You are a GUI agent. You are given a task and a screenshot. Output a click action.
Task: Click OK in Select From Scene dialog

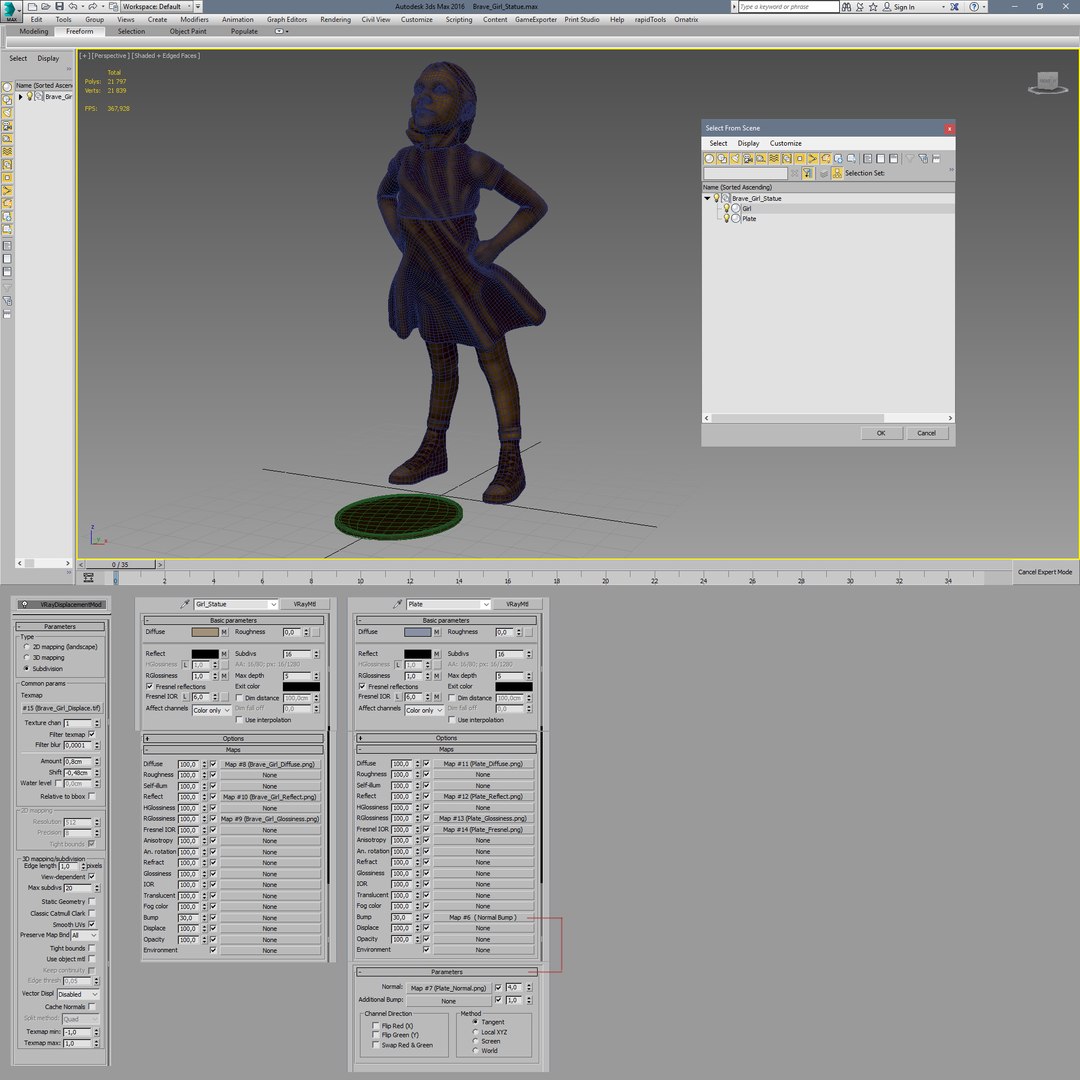click(881, 433)
